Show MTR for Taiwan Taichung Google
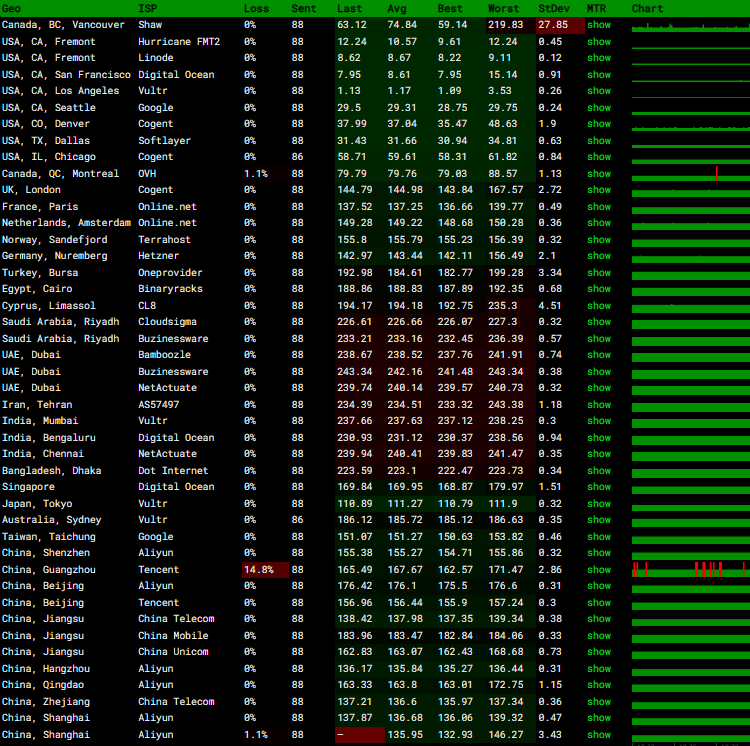Image resolution: width=750 pixels, height=746 pixels. (599, 537)
